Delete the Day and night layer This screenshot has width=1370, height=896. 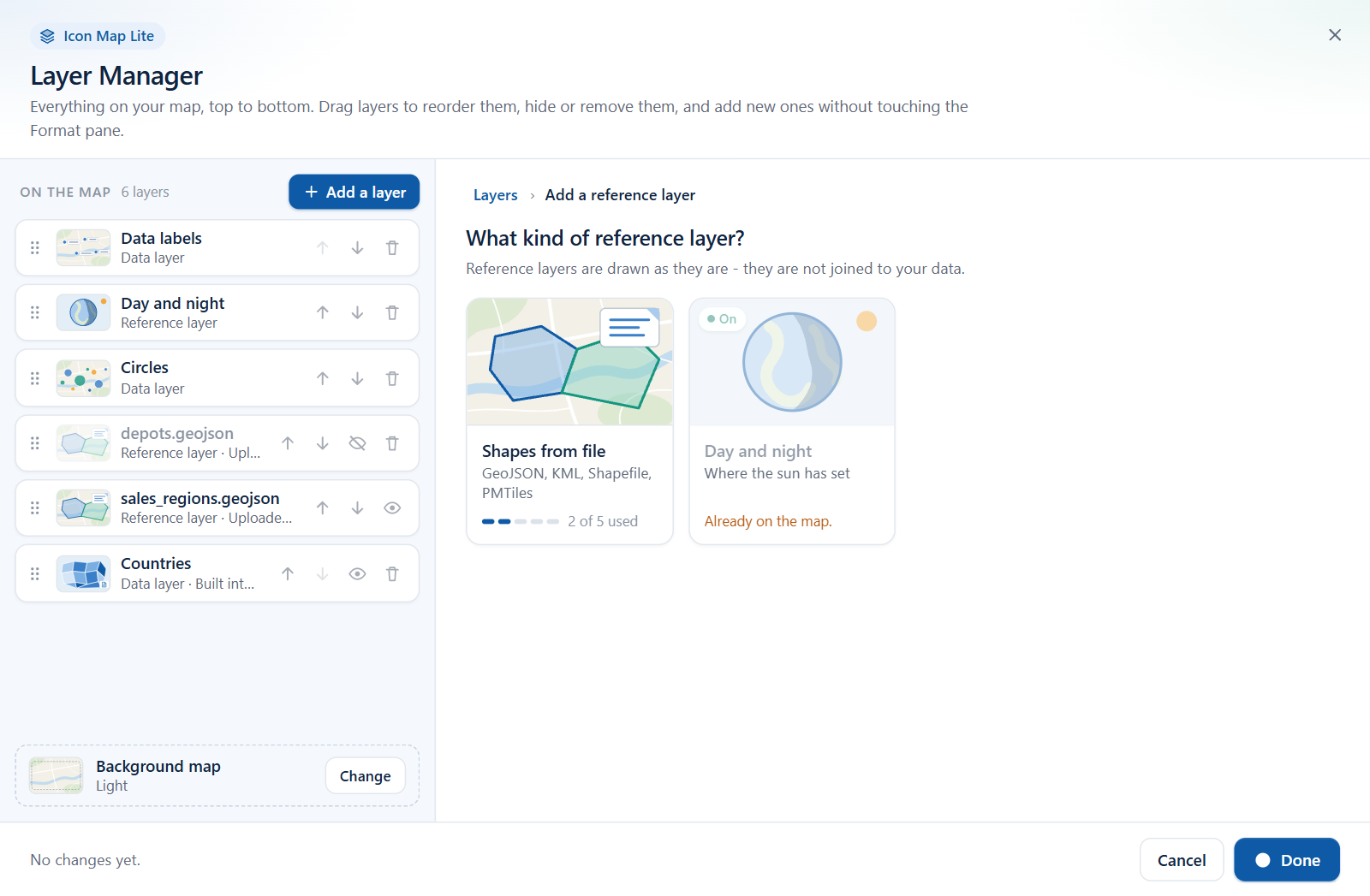392,313
